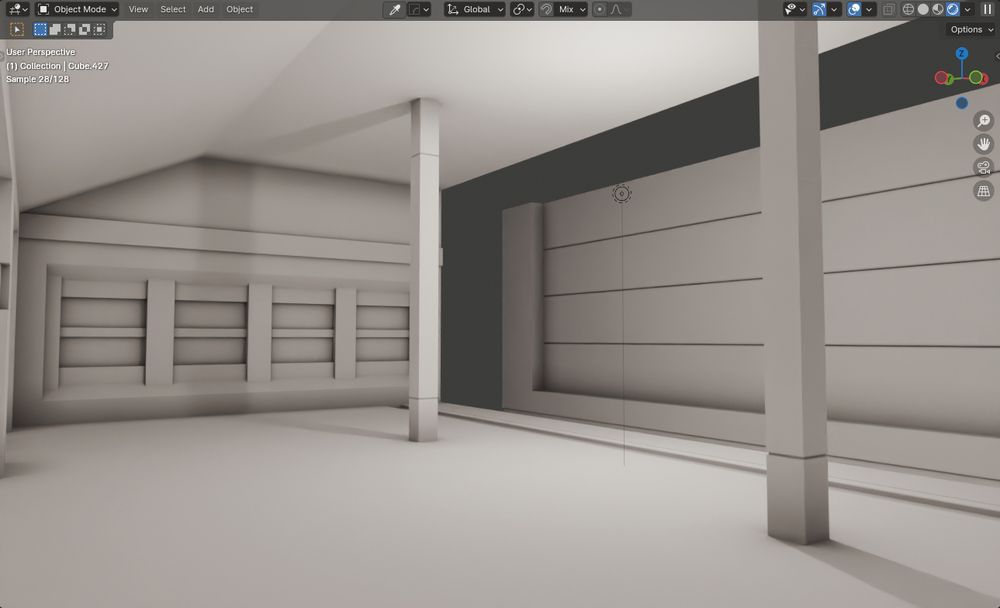Click the eyedropper icon in header

click(x=395, y=9)
